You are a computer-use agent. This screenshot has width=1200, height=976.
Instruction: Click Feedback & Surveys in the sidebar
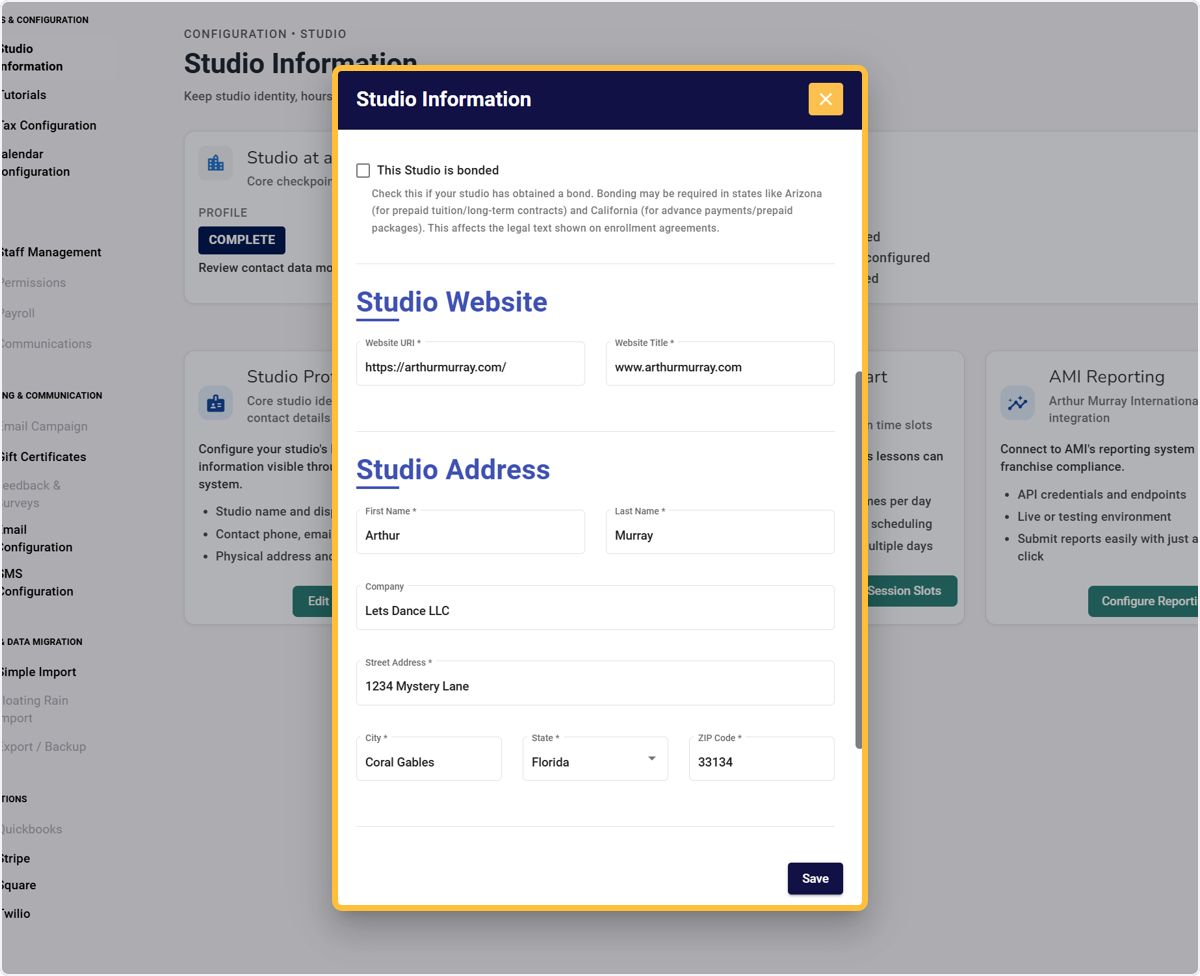[x=30, y=495]
